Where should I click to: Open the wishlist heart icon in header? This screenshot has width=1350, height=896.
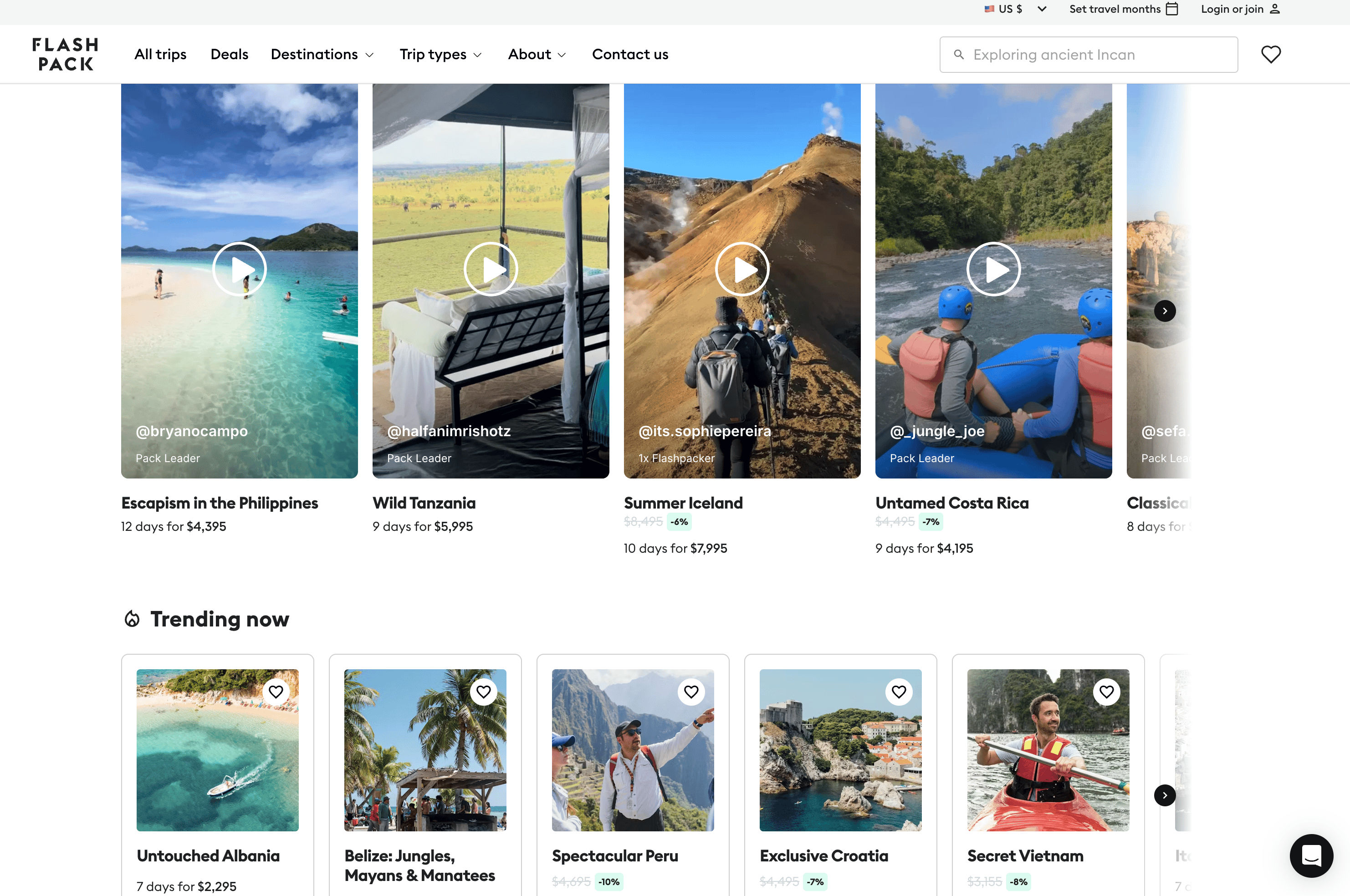coord(1271,54)
